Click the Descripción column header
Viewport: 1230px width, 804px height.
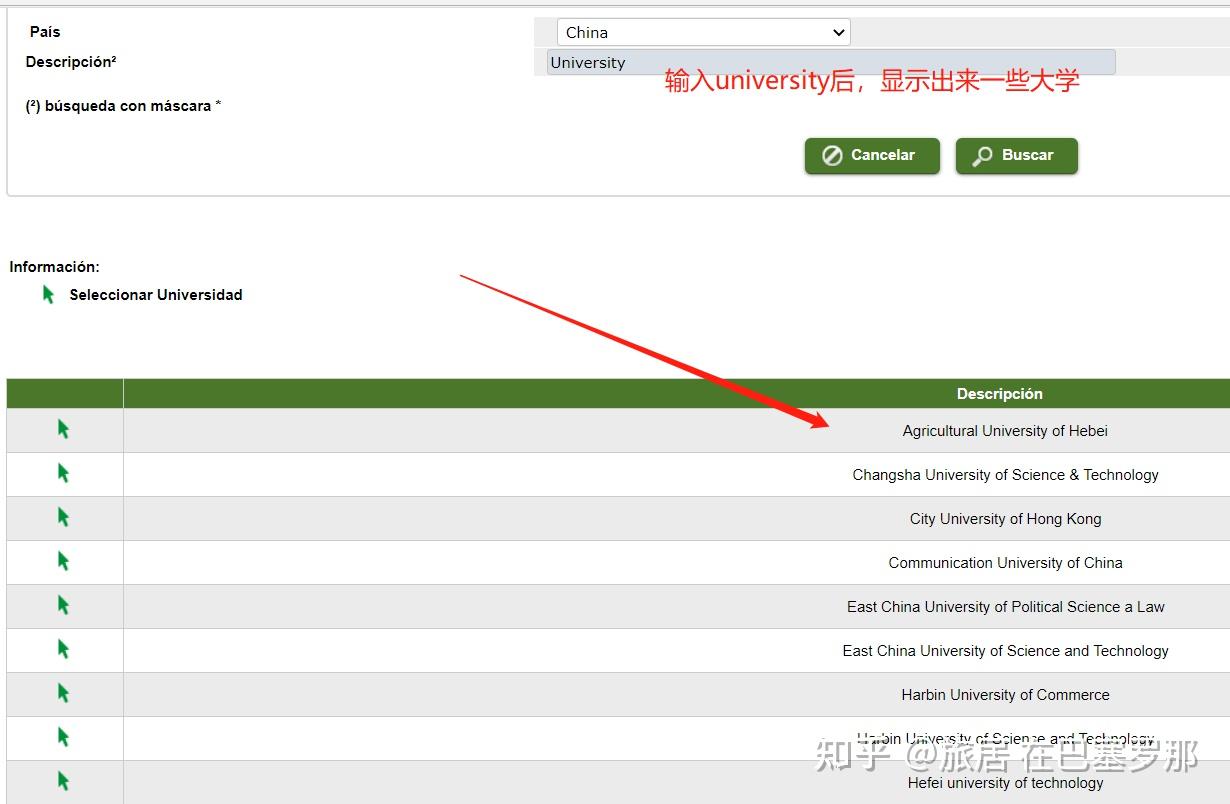point(999,394)
